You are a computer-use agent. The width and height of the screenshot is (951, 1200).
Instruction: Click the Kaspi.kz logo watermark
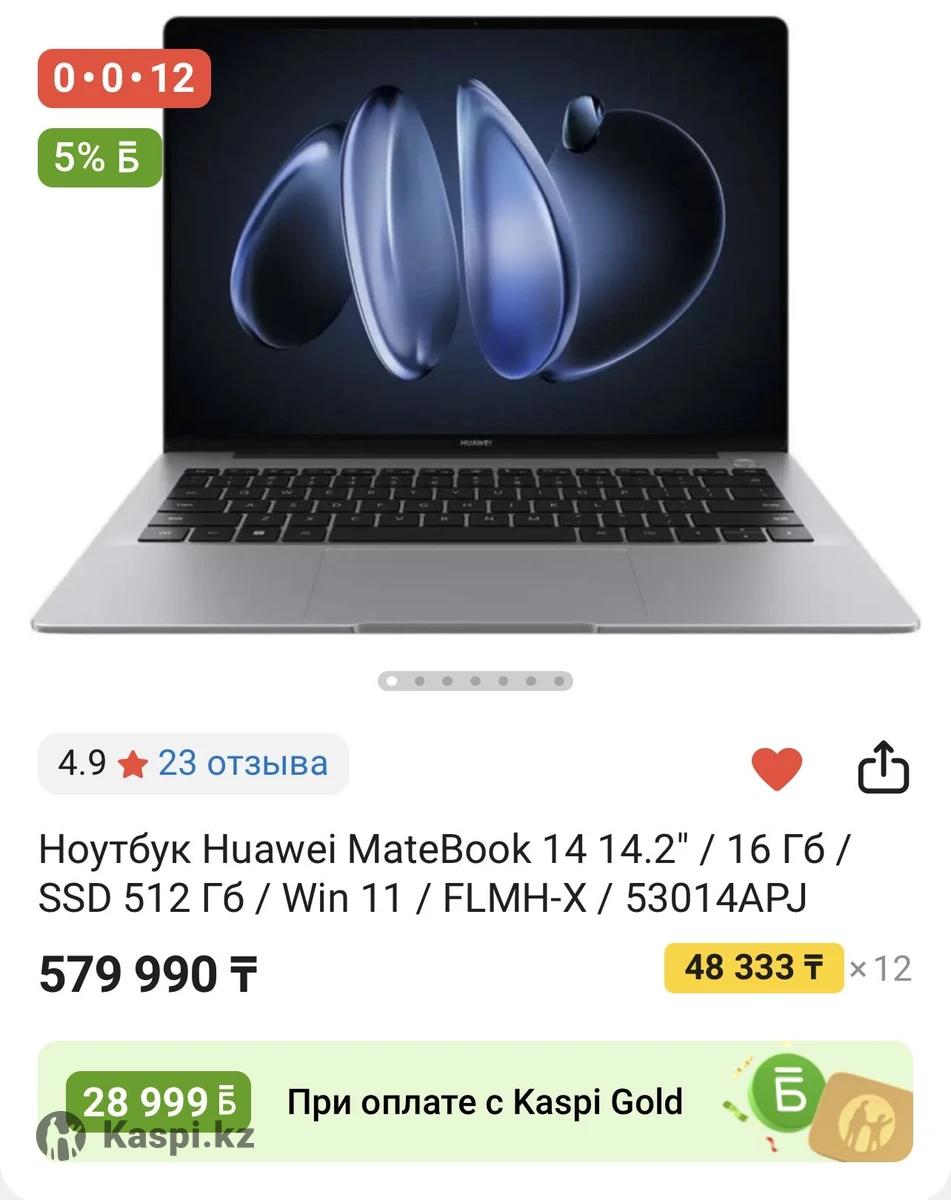click(x=146, y=1136)
